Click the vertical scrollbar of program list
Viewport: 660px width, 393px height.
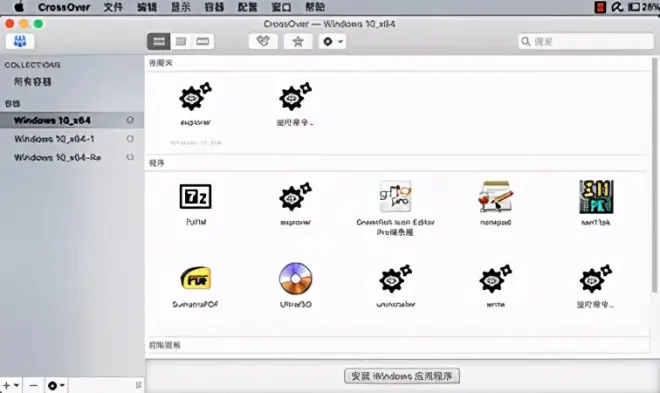(655, 175)
